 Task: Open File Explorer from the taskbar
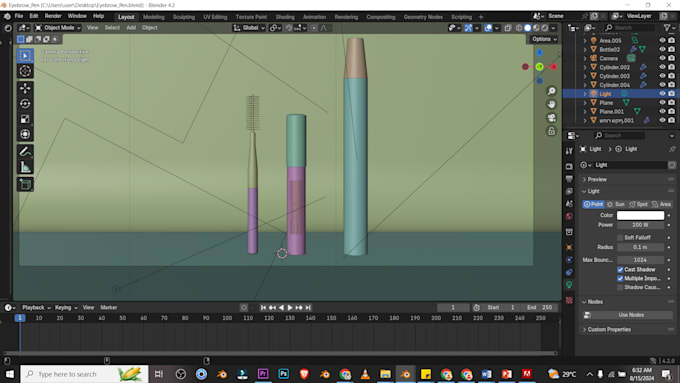coord(385,374)
